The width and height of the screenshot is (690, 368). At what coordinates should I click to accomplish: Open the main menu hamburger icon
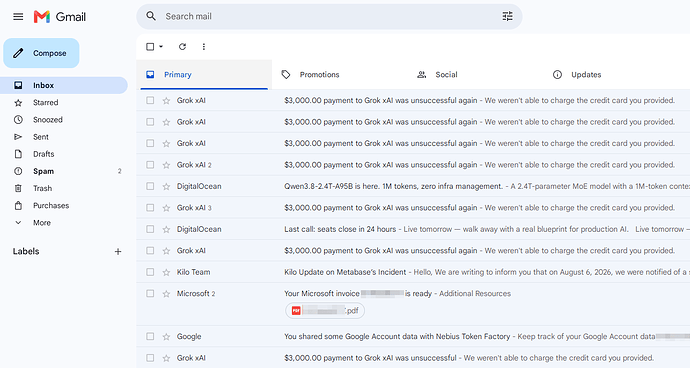coord(18,17)
